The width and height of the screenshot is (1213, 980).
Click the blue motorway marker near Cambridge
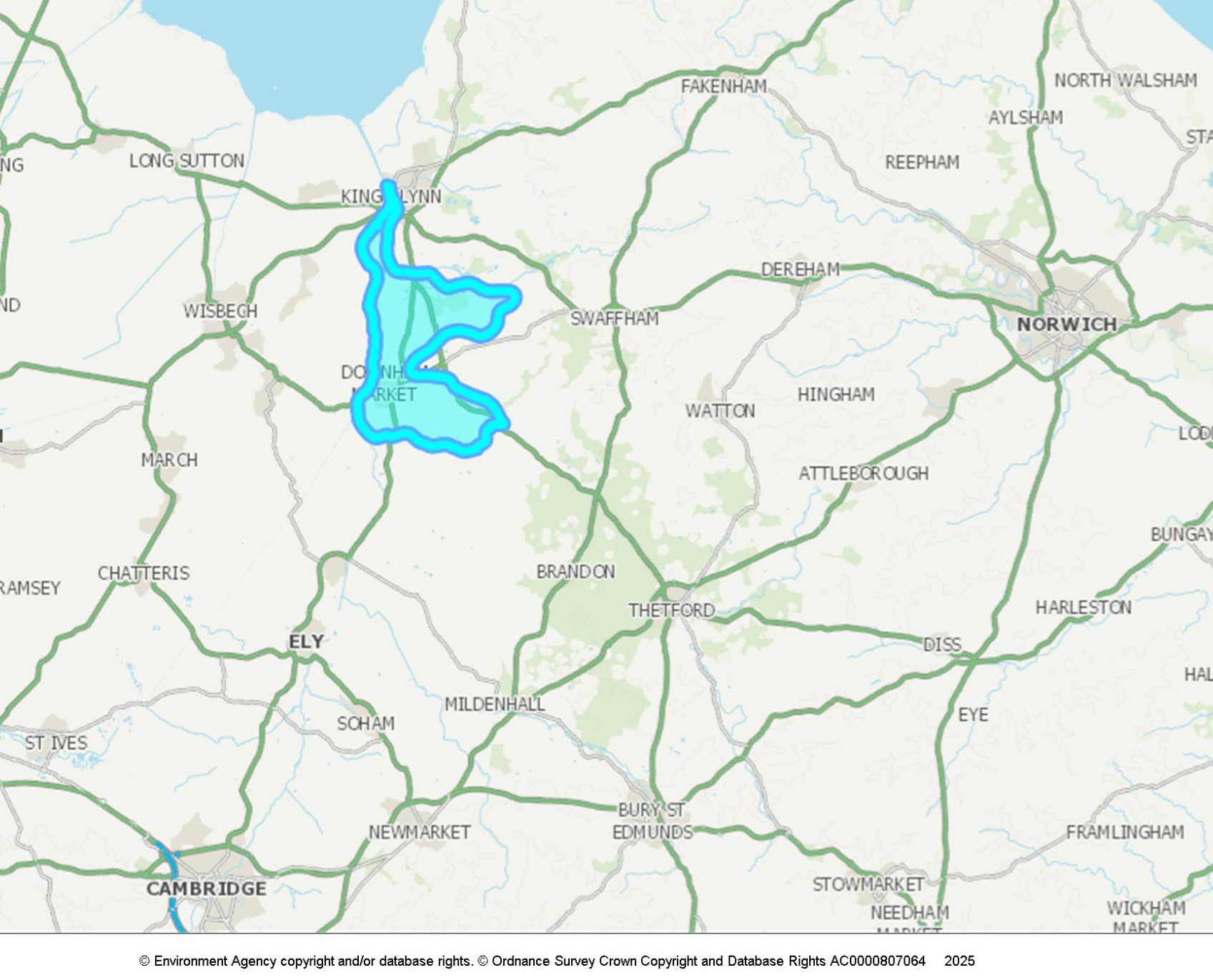172,886
